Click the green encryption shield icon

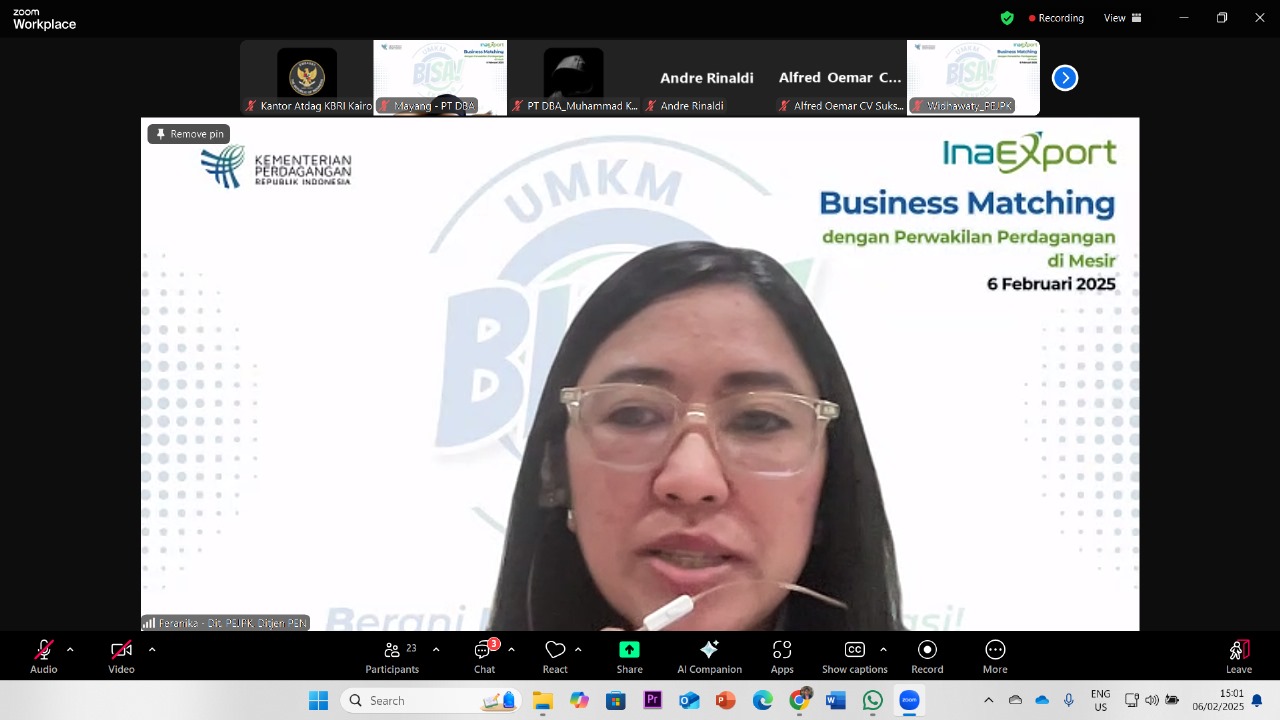1007,18
